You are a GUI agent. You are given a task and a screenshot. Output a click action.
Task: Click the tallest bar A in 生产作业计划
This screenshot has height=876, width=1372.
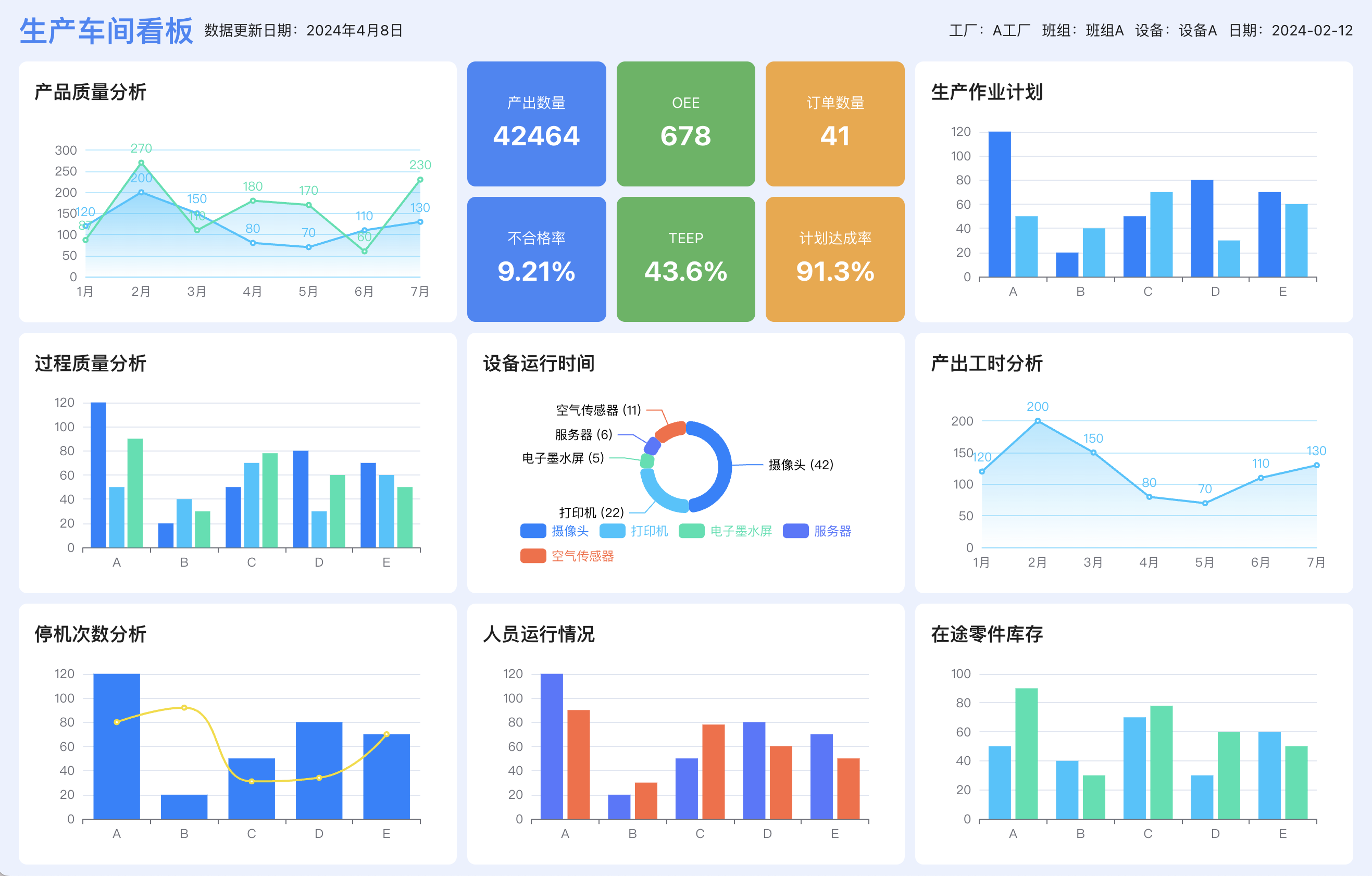point(1000,204)
